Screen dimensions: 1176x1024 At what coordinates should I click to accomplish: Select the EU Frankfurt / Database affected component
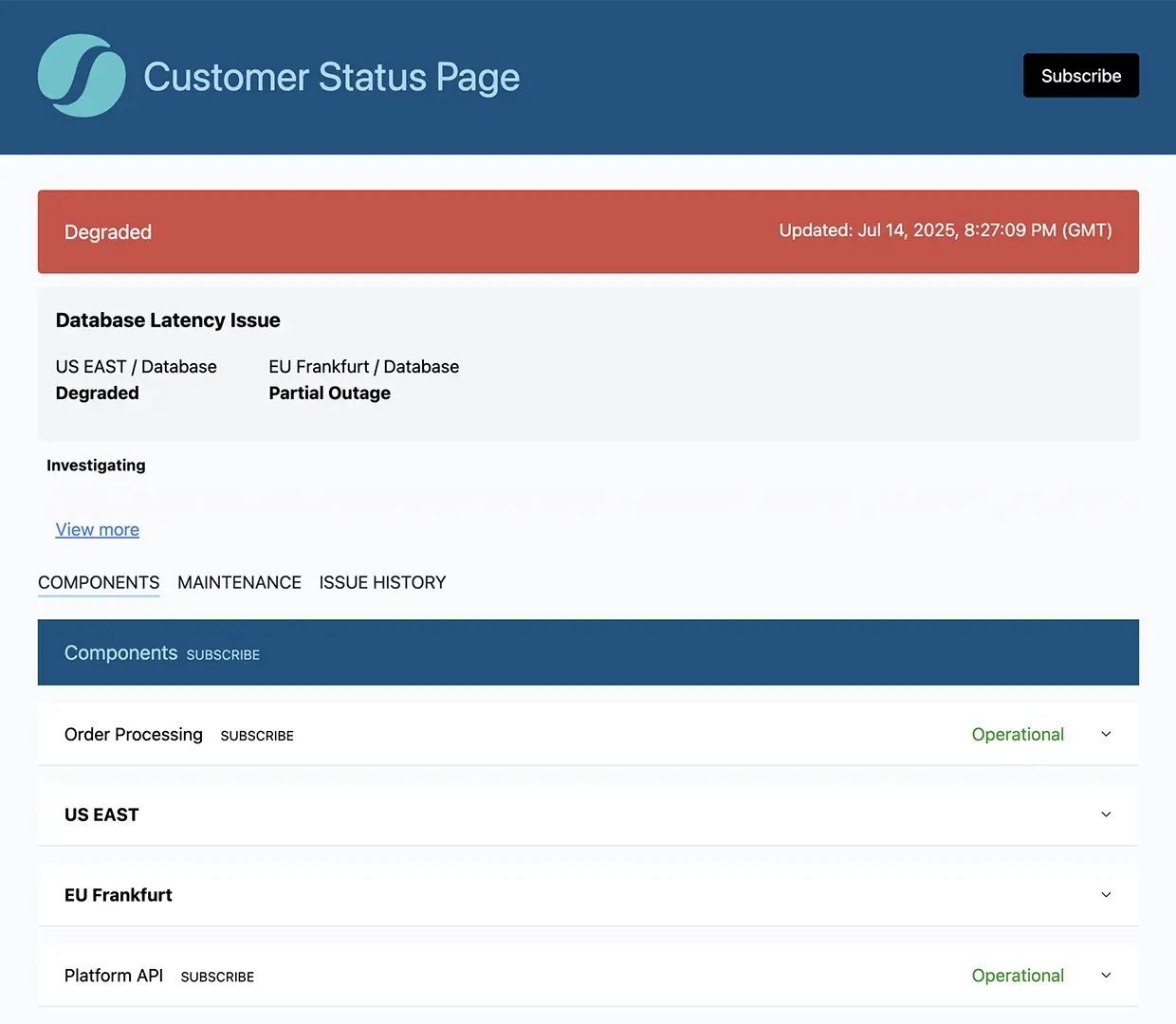[363, 367]
